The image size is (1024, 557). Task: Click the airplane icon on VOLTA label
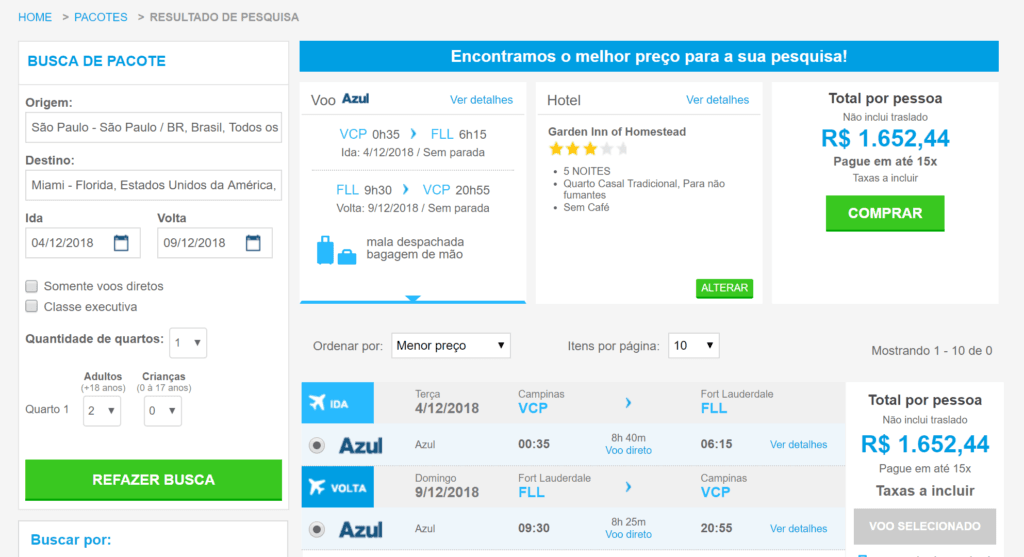[317, 486]
